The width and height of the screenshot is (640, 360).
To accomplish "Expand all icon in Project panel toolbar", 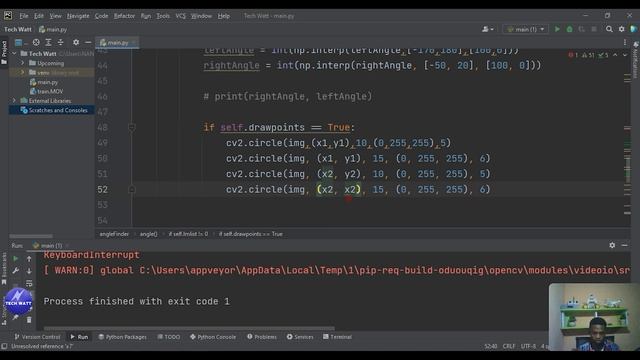I will [48, 42].
